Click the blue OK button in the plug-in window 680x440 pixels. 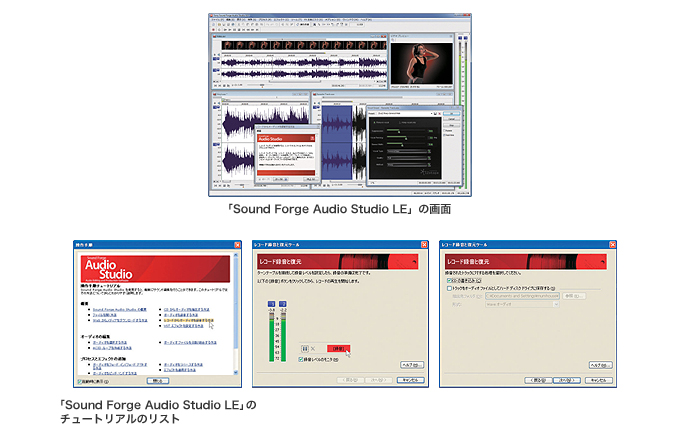(x=451, y=114)
